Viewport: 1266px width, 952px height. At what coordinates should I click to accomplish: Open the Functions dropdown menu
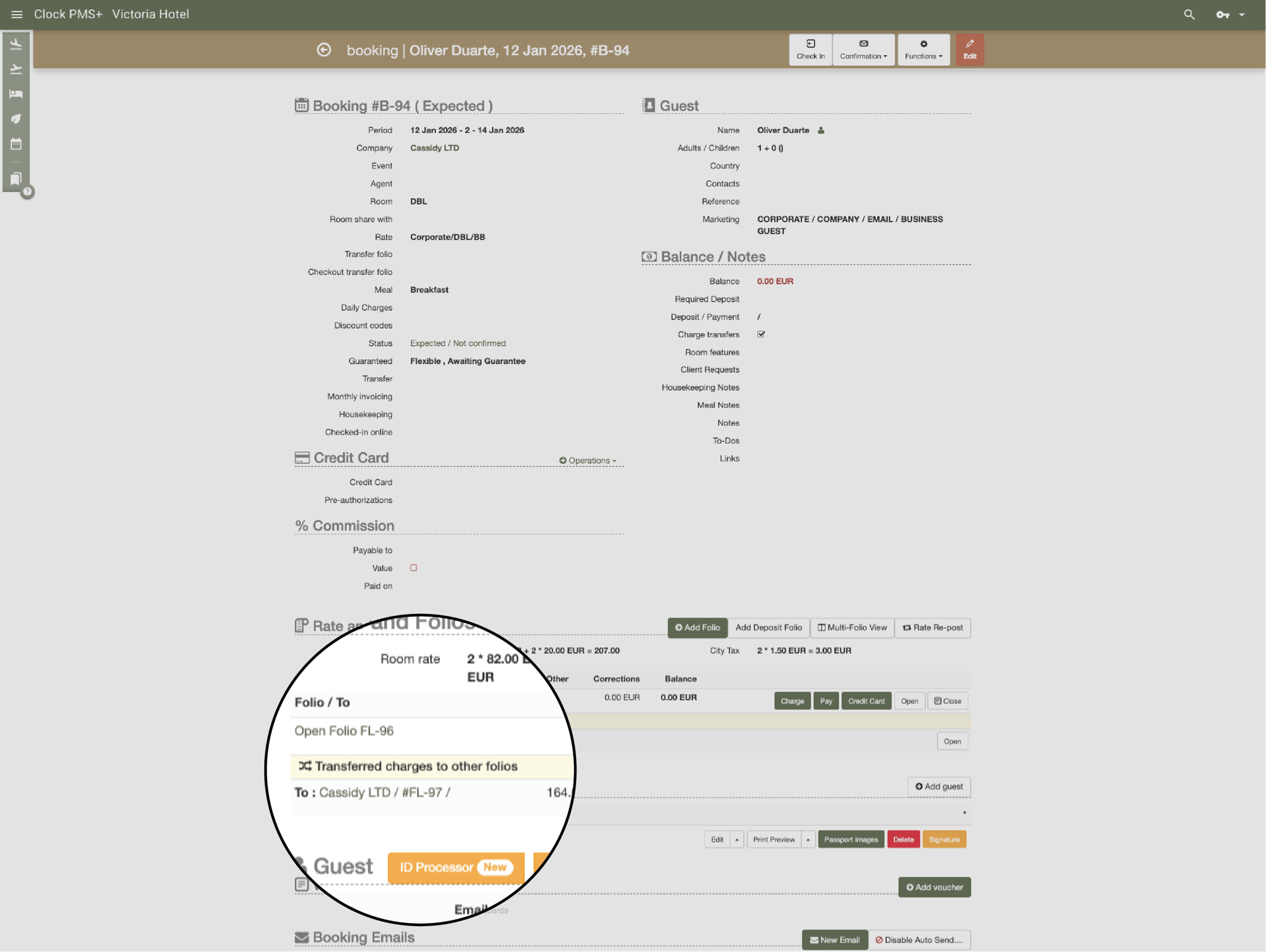923,49
